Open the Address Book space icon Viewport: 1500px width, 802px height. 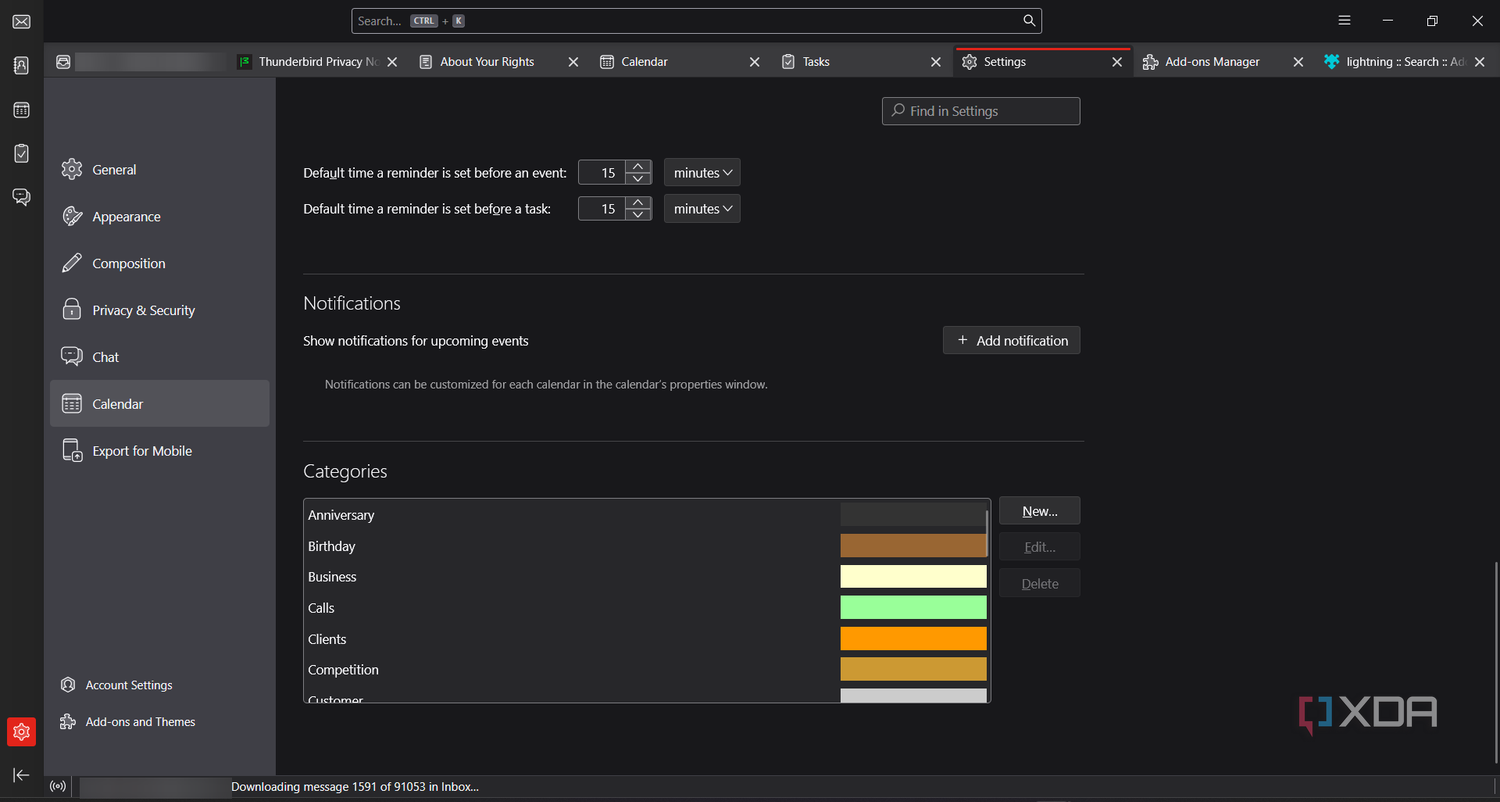click(21, 65)
